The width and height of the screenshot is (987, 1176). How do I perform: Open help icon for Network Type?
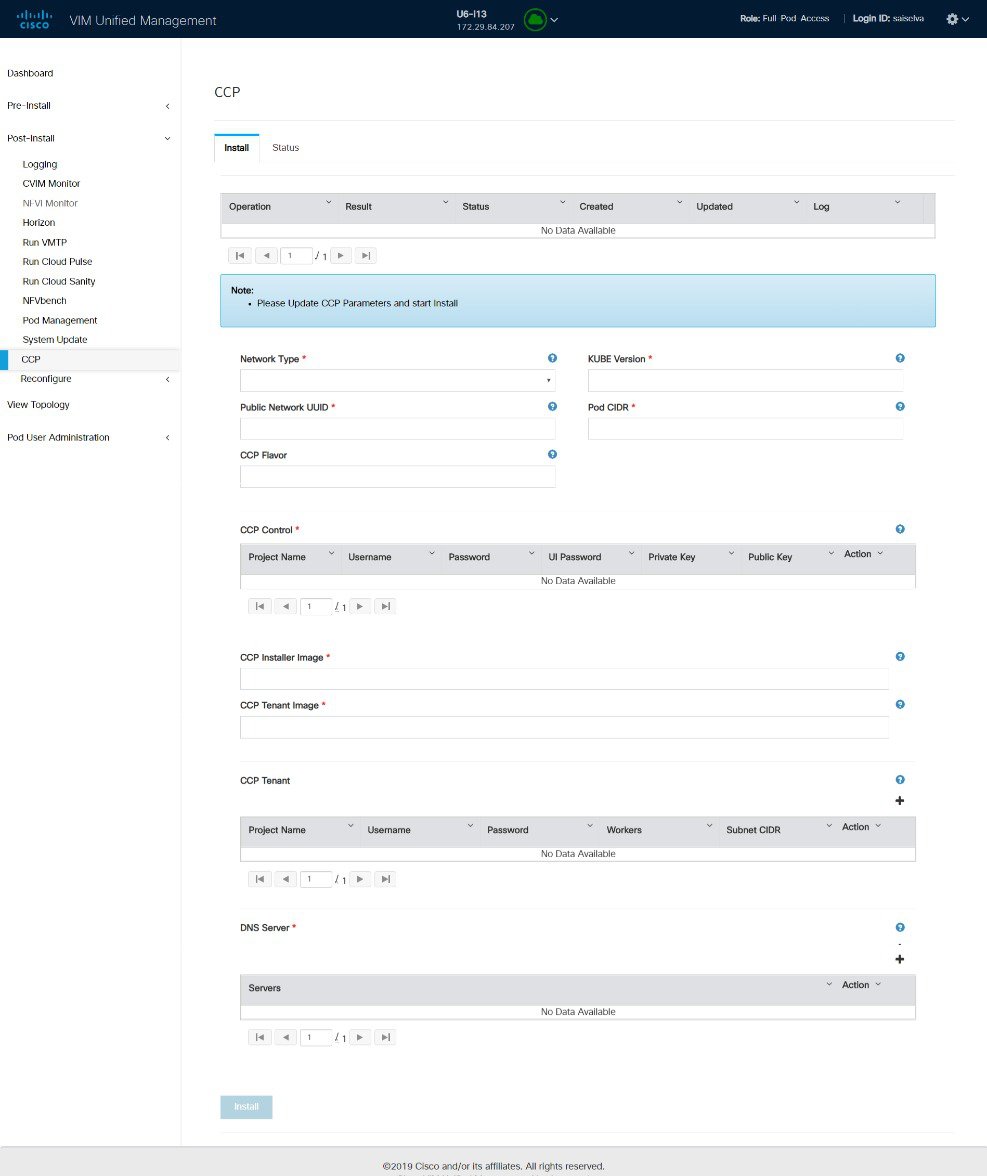552,358
